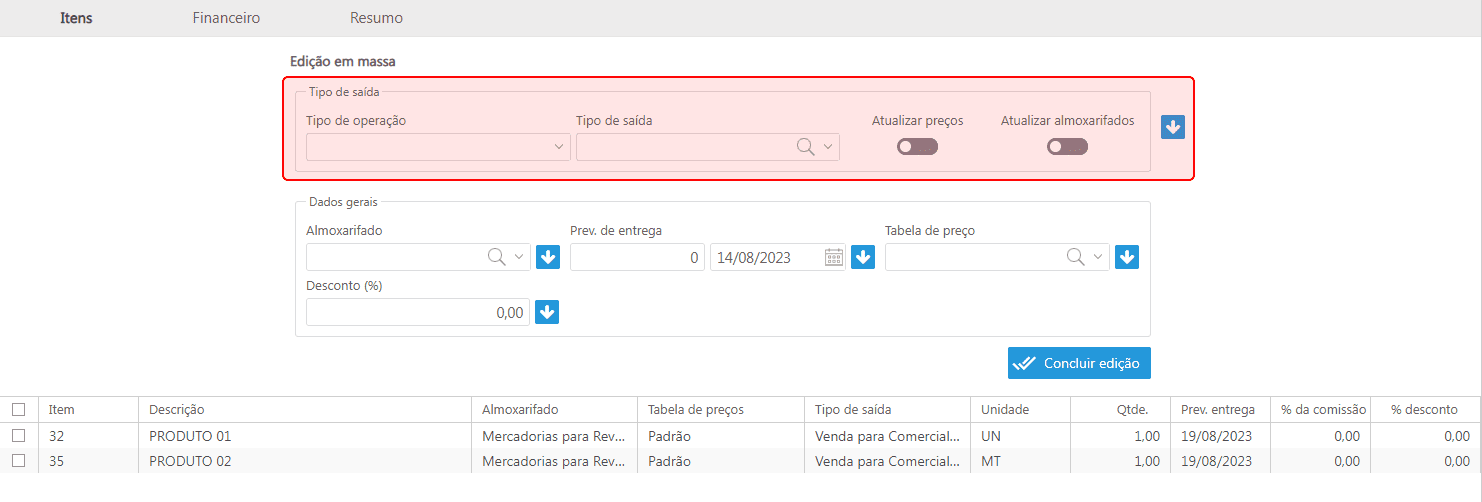Screen dimensions: 1482x502
Task: Expand Tabela de preço dropdown arrow
Action: [1098, 257]
